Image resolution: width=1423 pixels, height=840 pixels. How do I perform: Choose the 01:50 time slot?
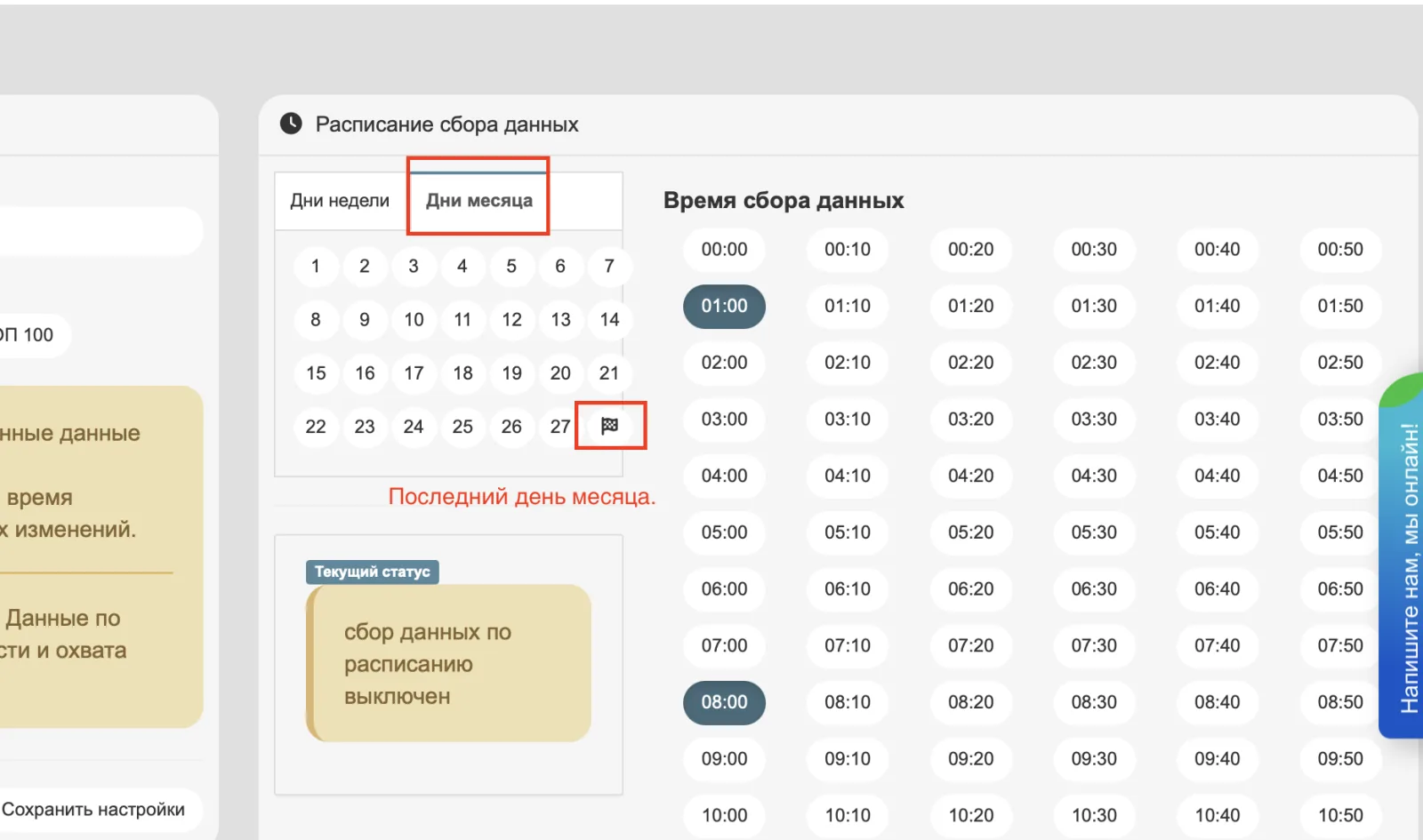pyautogui.click(x=1340, y=307)
